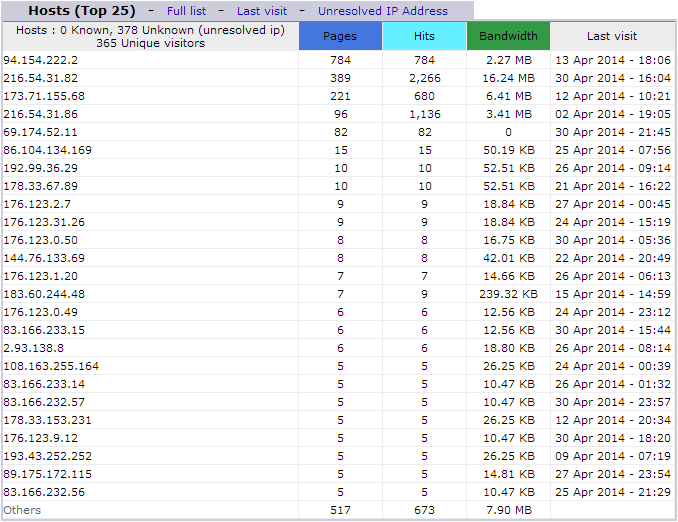Select host 83.166.233.14
The width and height of the screenshot is (678, 522).
coord(44,384)
